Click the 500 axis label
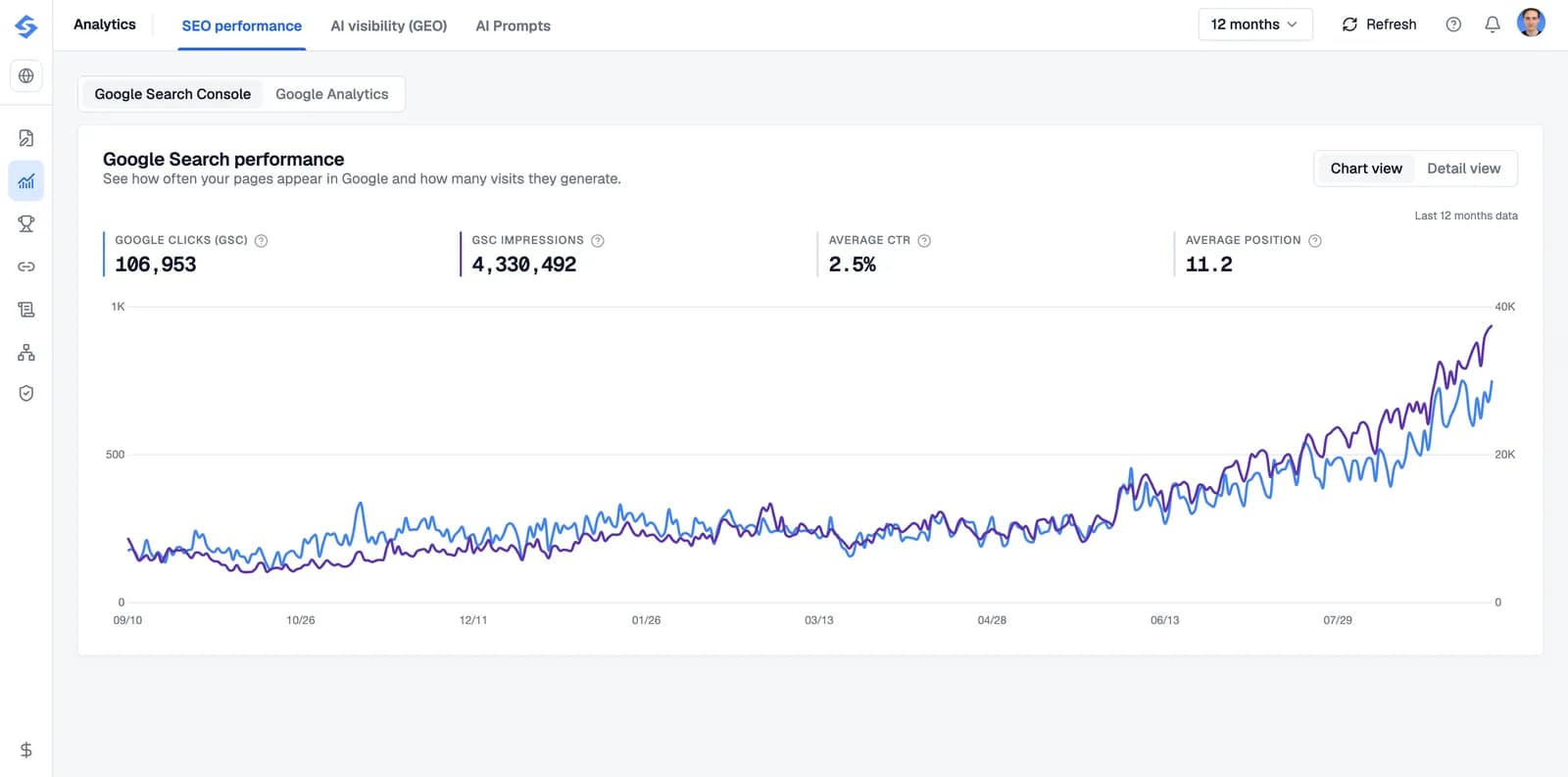This screenshot has height=777, width=1568. coord(116,455)
